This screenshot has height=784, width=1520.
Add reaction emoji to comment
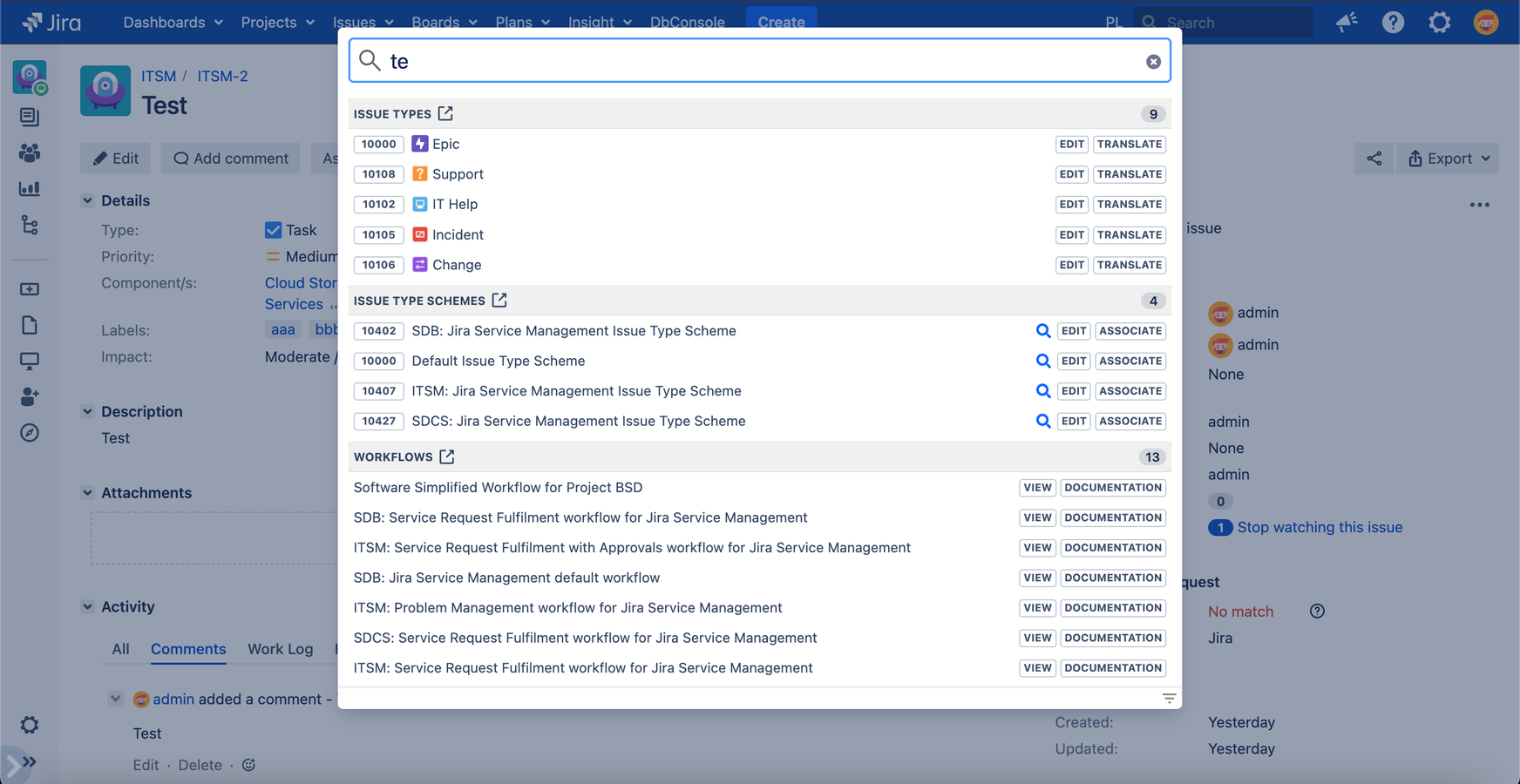tap(248, 765)
